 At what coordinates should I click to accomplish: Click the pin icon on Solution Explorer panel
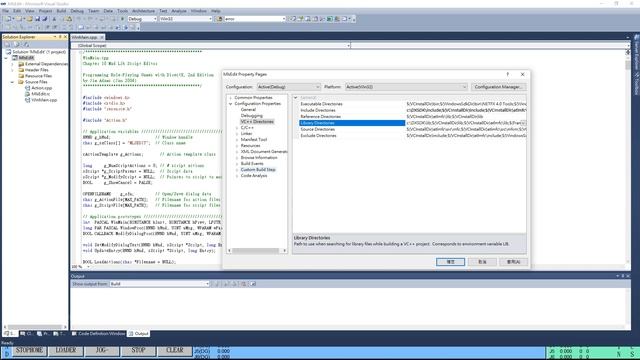click(x=60, y=37)
